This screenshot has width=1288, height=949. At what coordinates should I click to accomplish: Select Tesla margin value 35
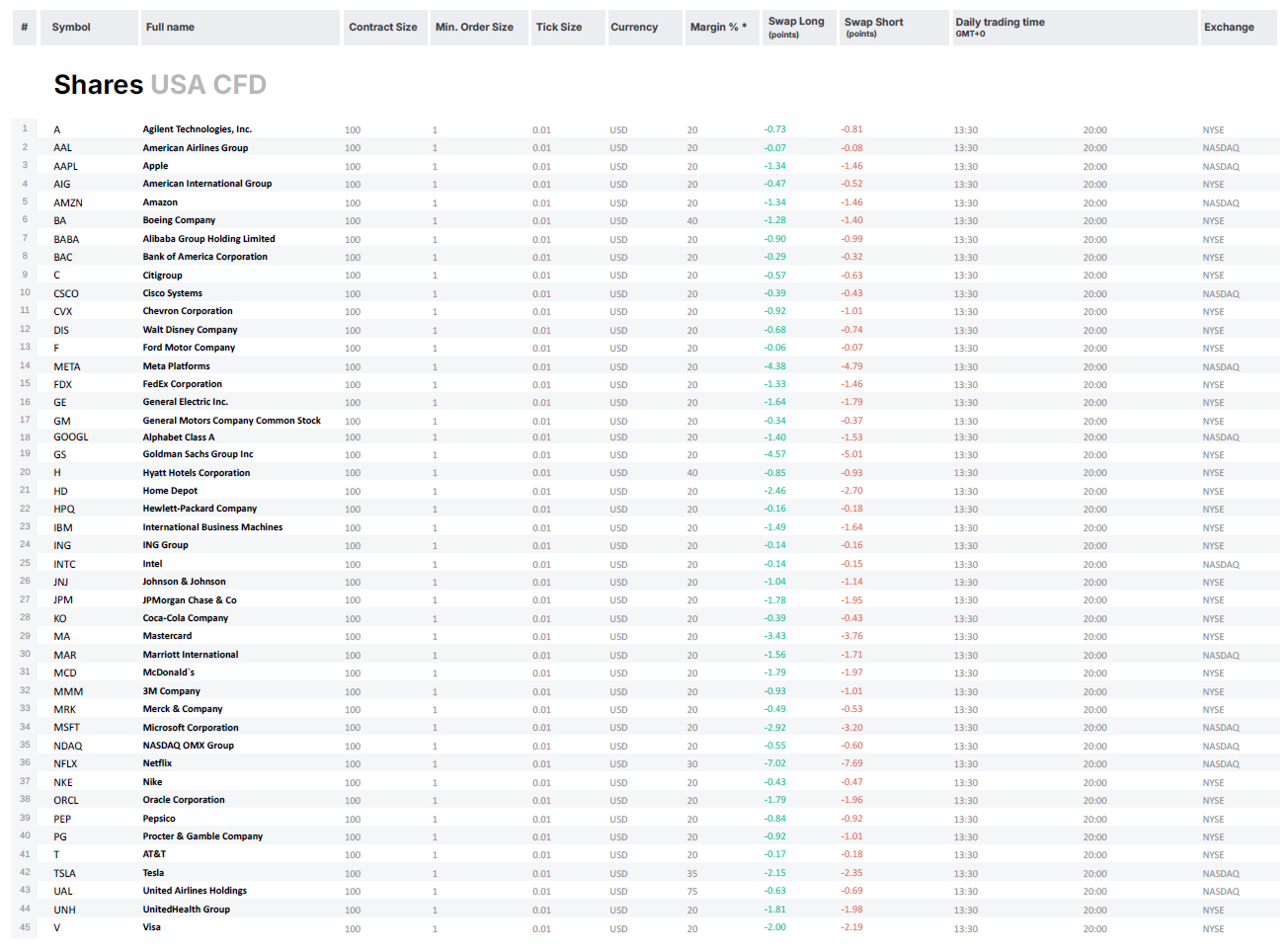692,874
